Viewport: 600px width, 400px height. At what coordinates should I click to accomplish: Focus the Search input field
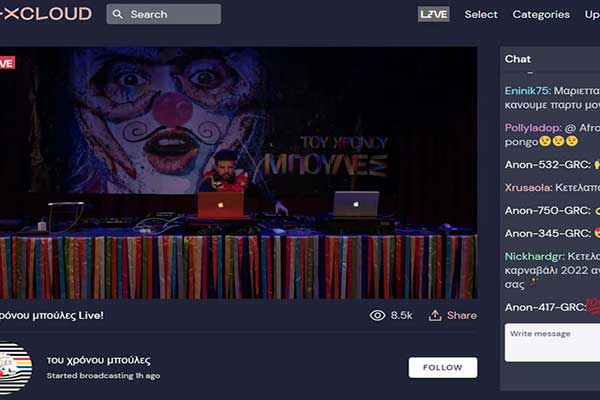click(x=172, y=15)
